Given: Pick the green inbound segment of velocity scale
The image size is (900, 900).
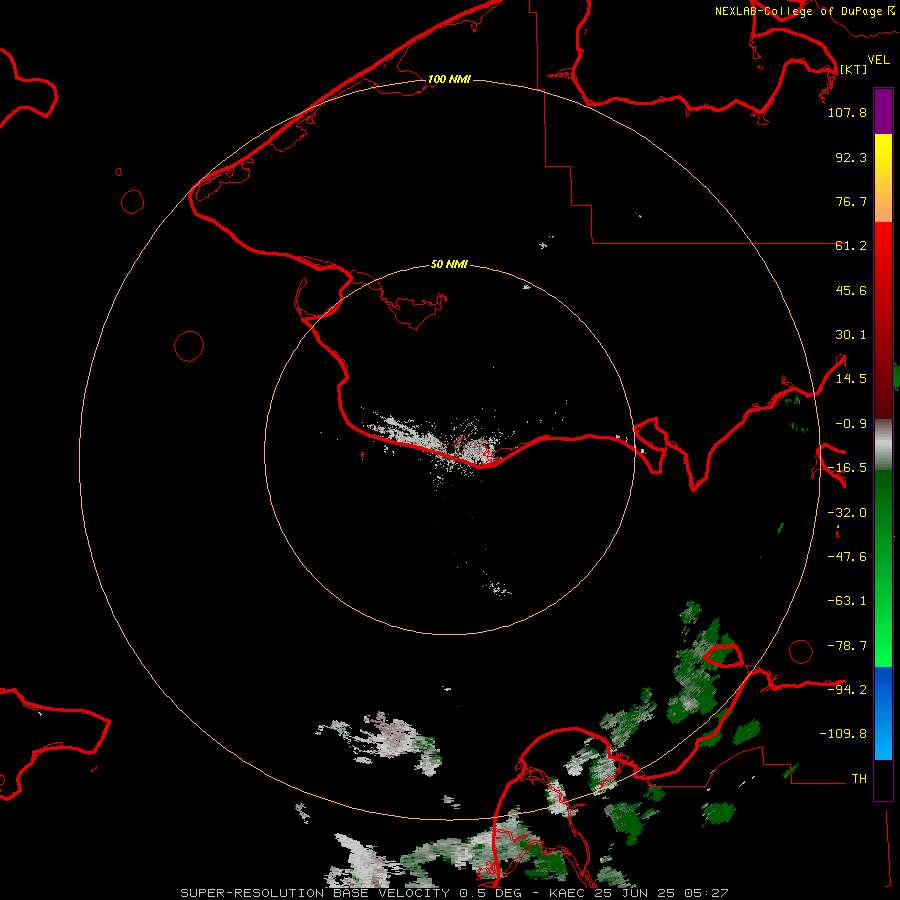Looking at the screenshot, I should tap(883, 568).
